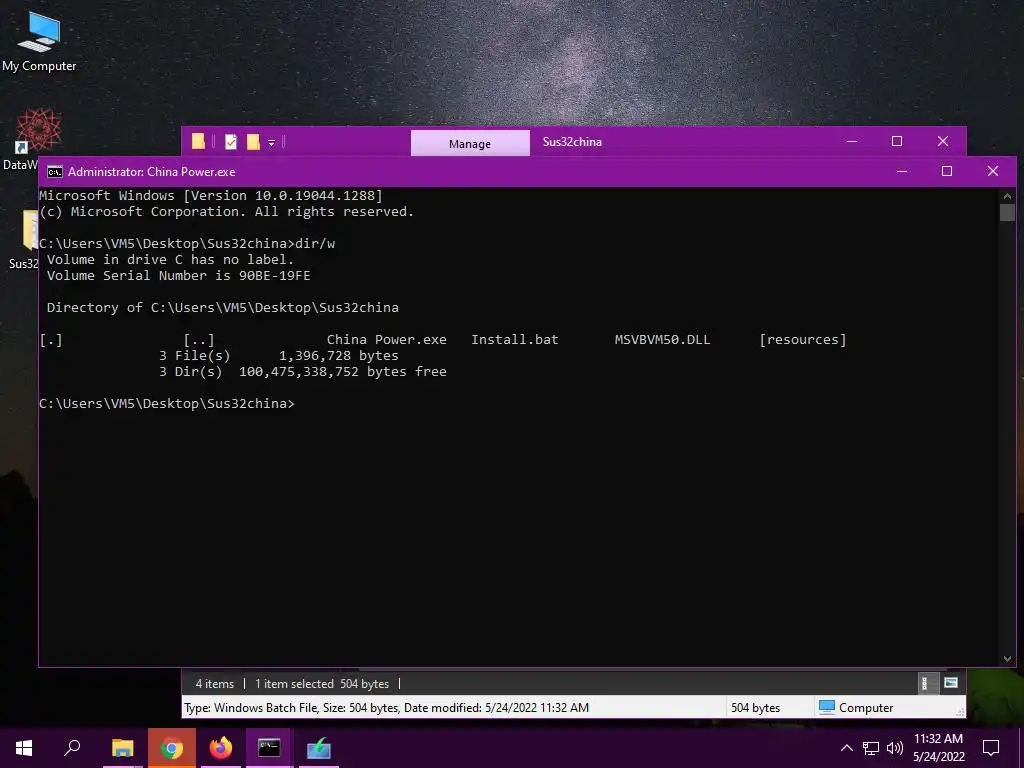
Task: Switch Explorer to details view via status bar icon
Action: (x=924, y=684)
